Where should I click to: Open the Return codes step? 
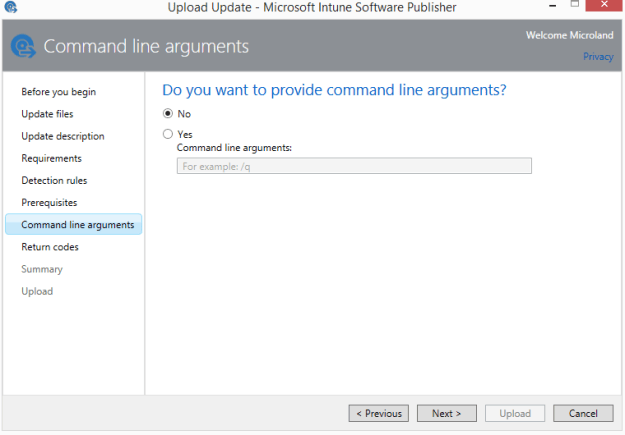pos(50,247)
